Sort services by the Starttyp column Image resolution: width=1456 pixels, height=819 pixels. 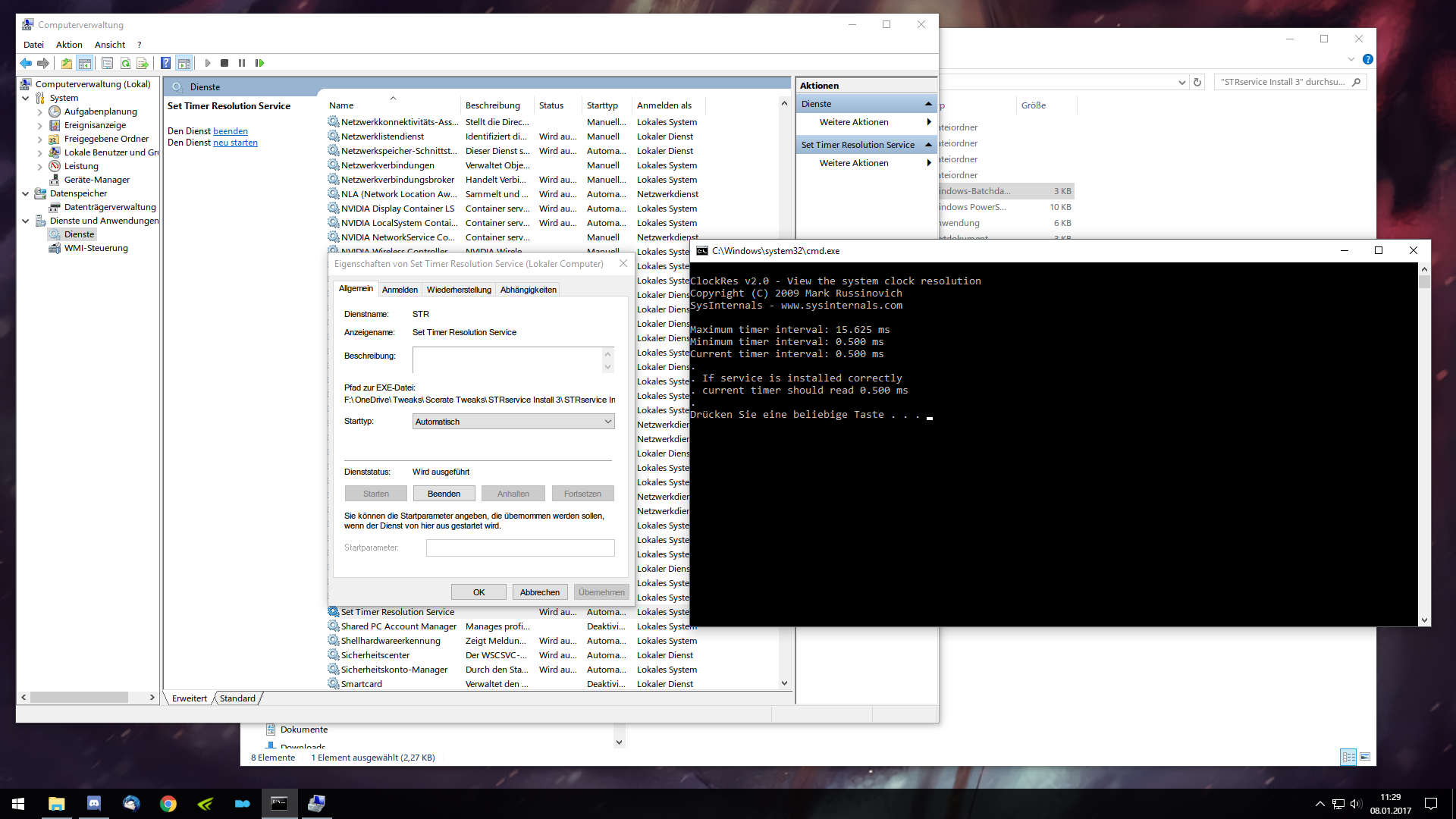pos(602,105)
